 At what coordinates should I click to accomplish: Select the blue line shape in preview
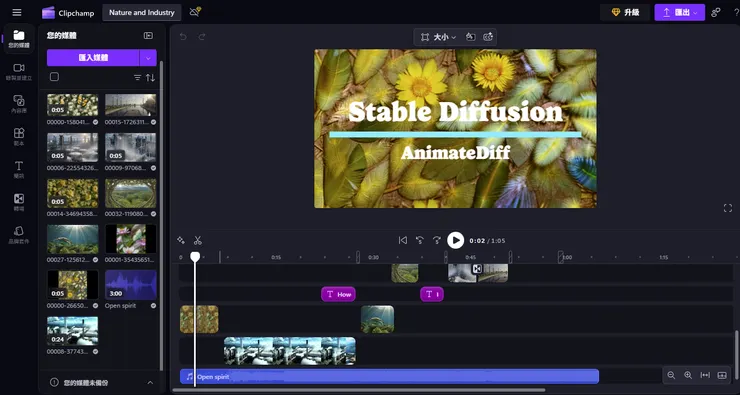tap(455, 134)
